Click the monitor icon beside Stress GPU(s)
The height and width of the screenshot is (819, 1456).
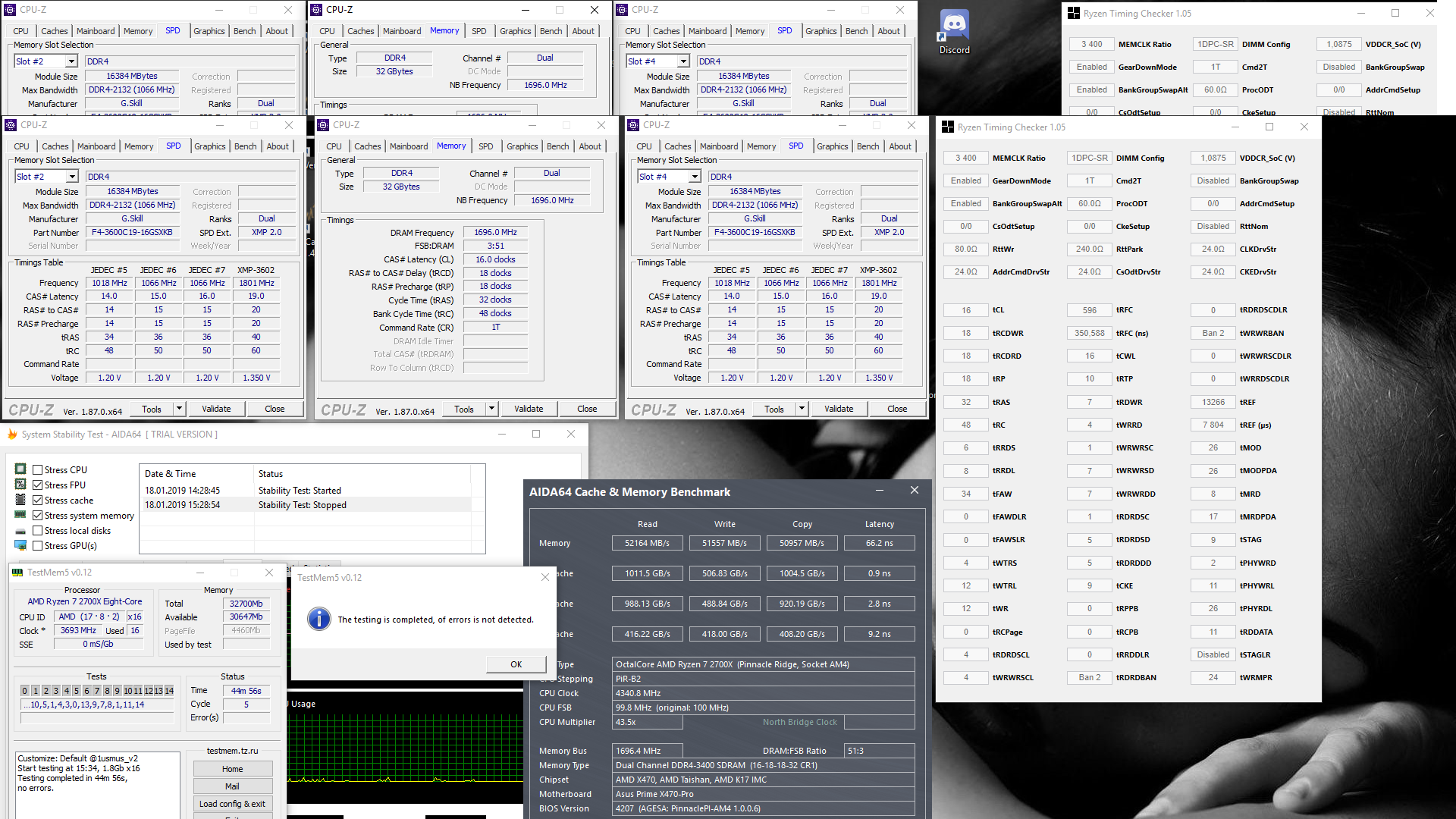click(20, 546)
